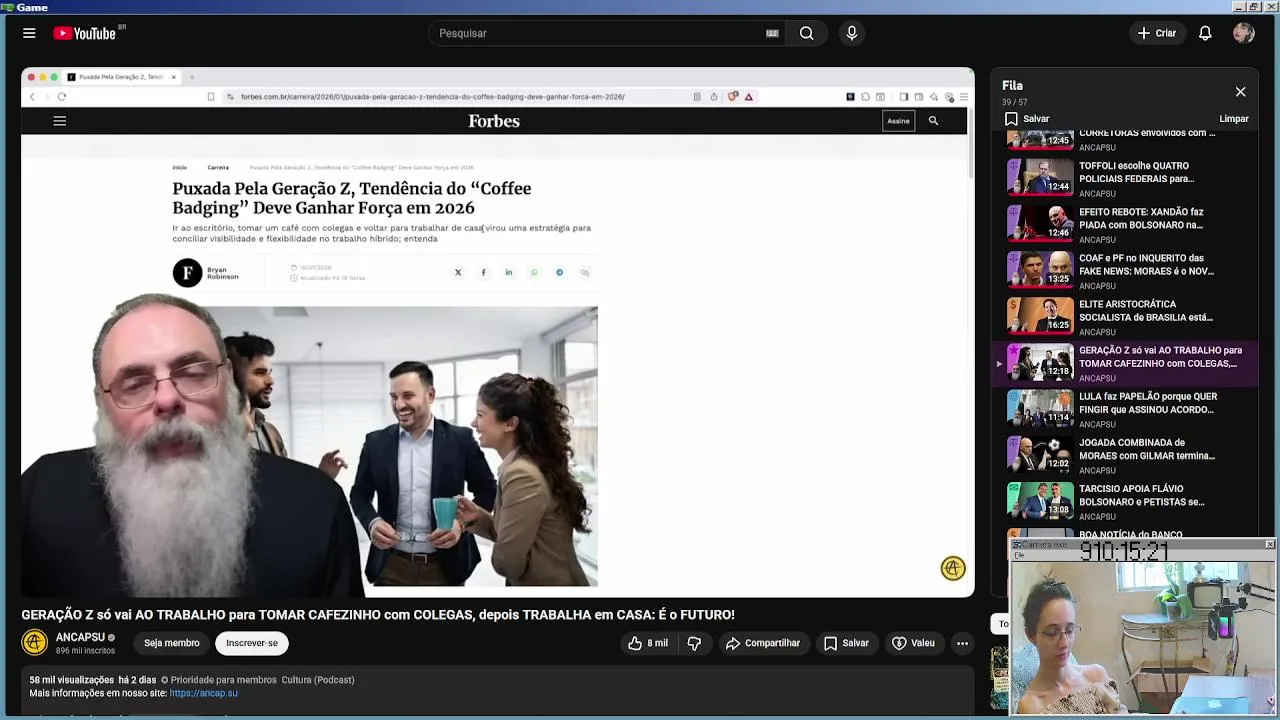Select current queue item GERAÇÃO Z só vai
The image size is (1280, 720).
(1127, 362)
